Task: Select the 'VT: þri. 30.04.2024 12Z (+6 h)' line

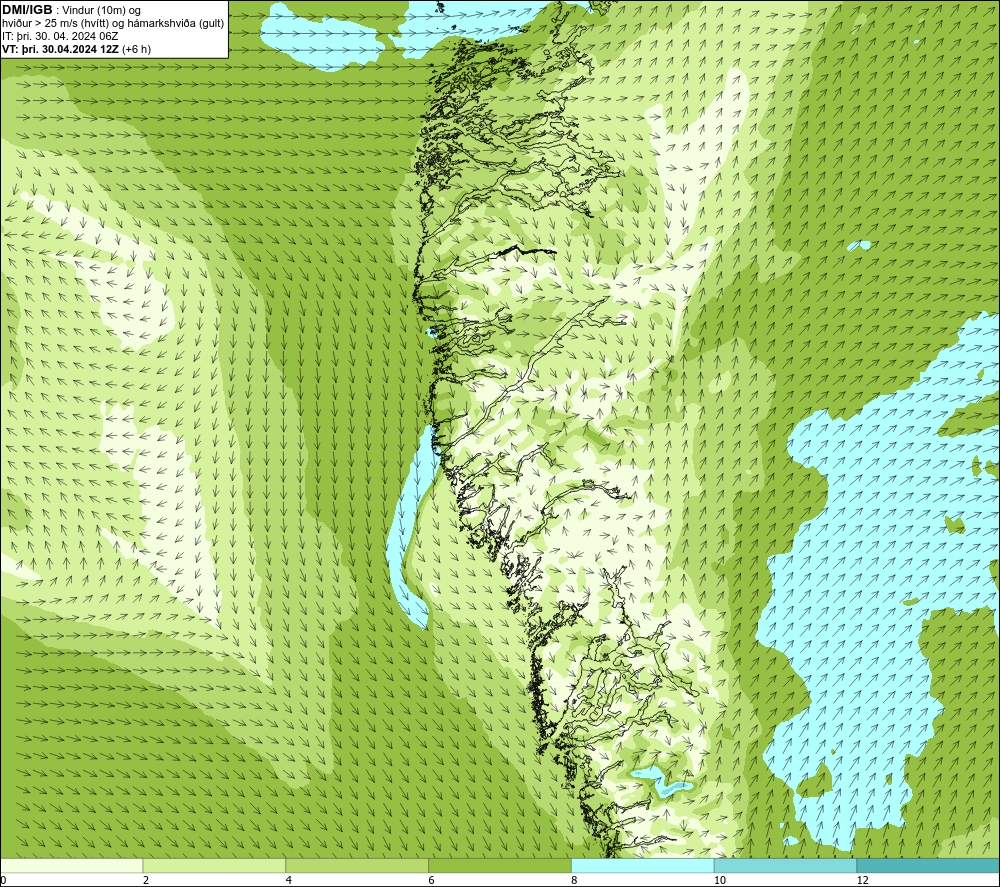Action: (77, 49)
